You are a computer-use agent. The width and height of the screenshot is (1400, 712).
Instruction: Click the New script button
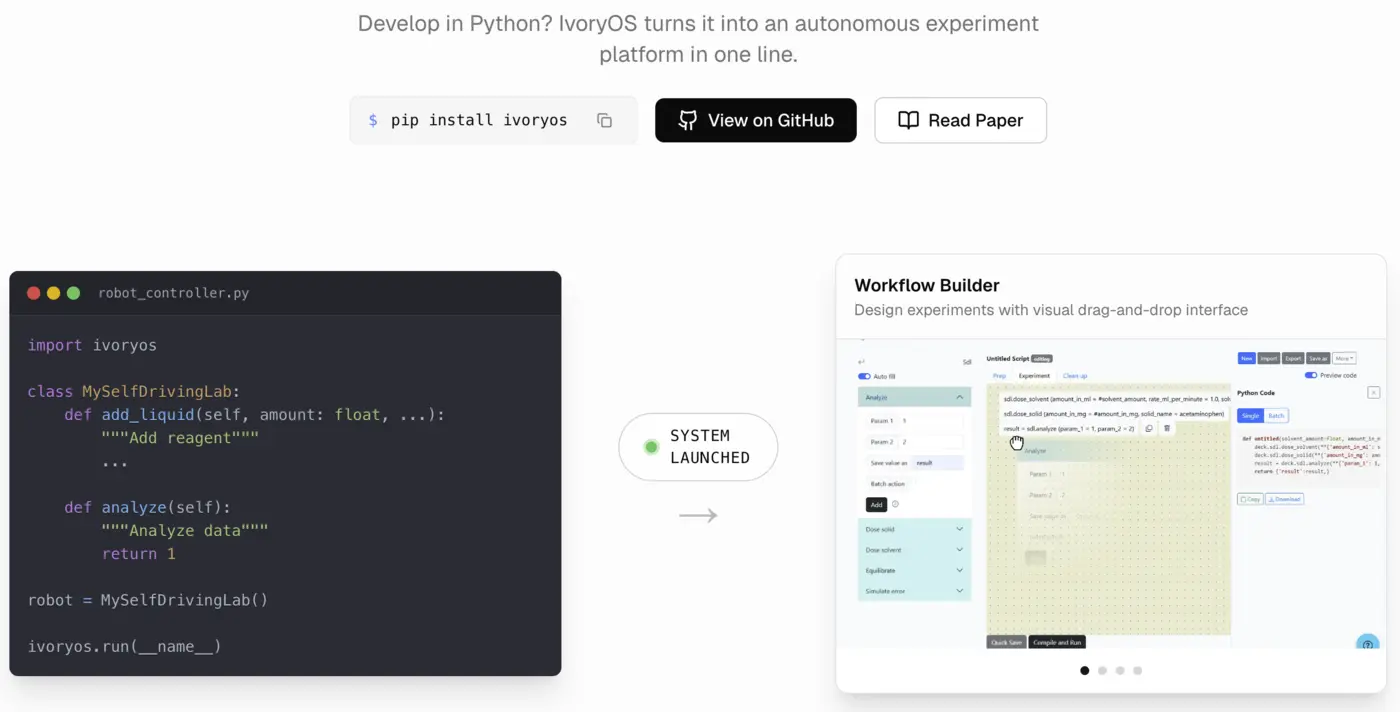point(1246,358)
